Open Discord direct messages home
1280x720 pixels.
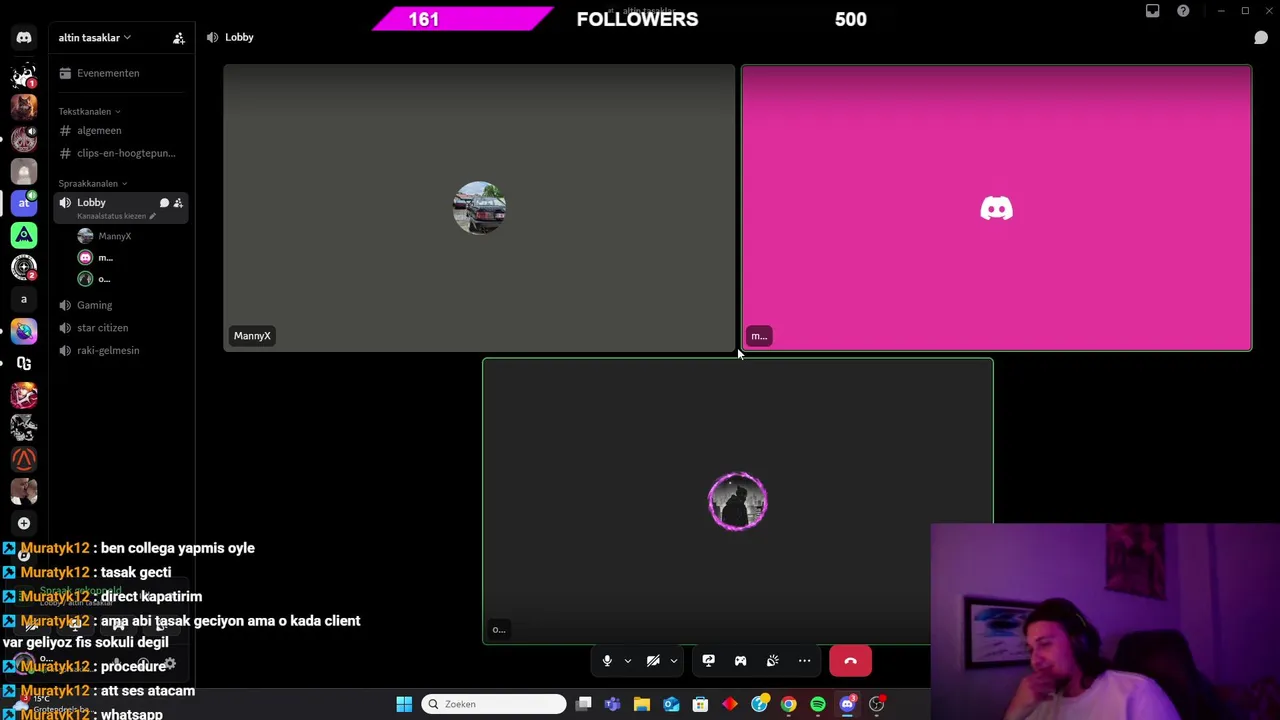(24, 38)
